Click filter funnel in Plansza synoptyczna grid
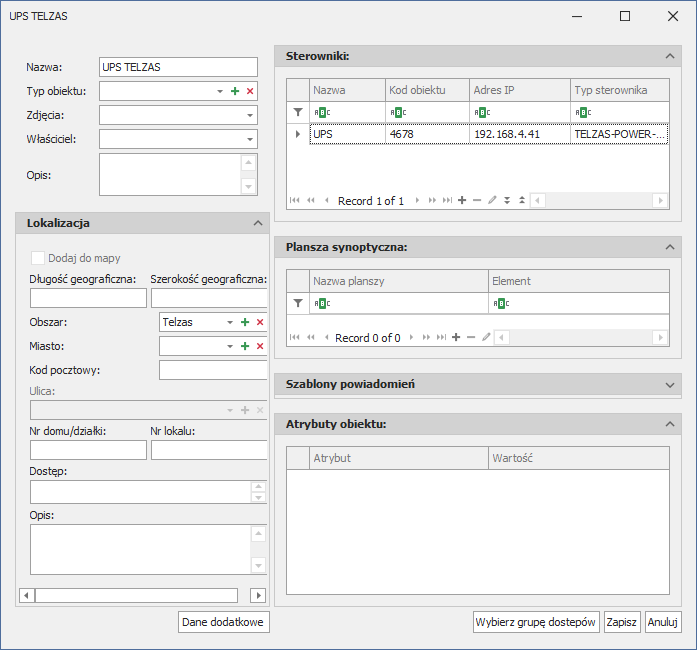This screenshot has width=697, height=650. click(298, 304)
